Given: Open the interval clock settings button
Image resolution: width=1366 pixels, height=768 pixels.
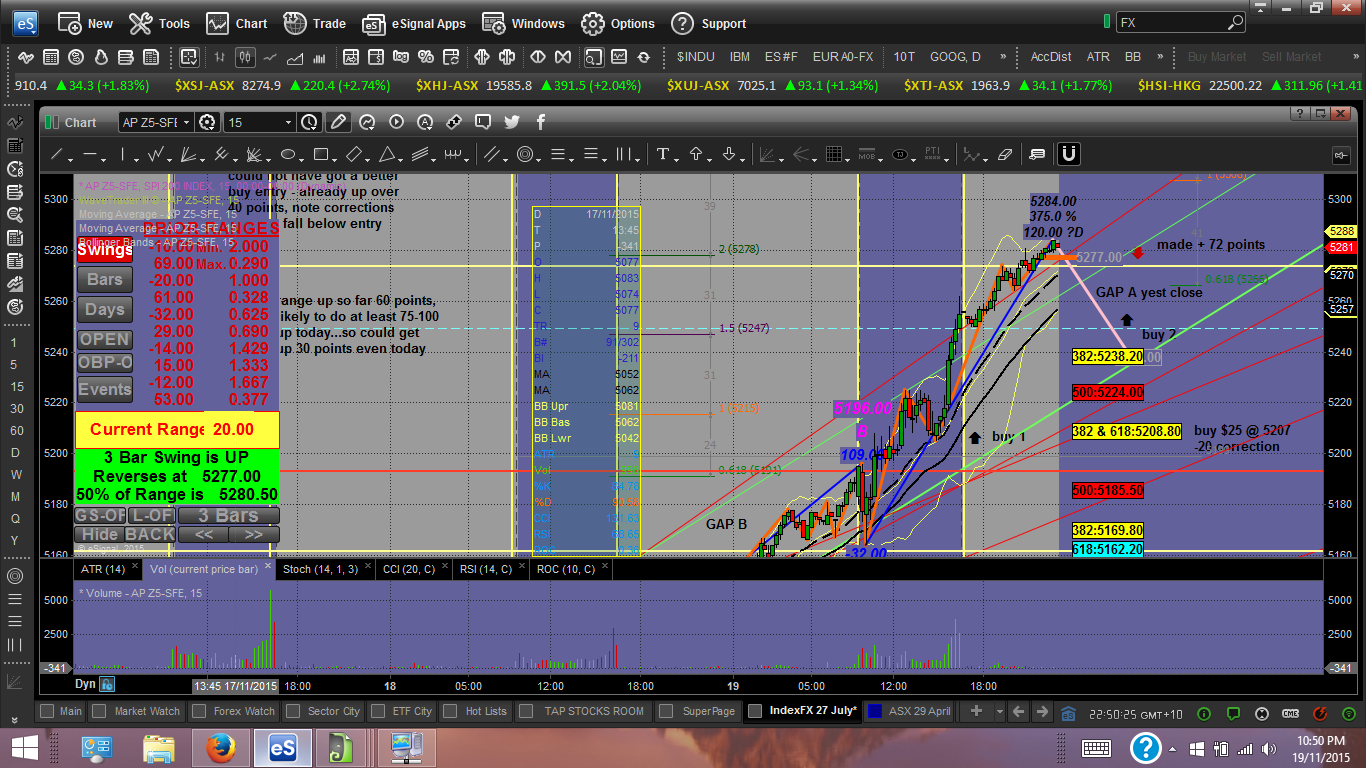Looking at the screenshot, I should (309, 122).
